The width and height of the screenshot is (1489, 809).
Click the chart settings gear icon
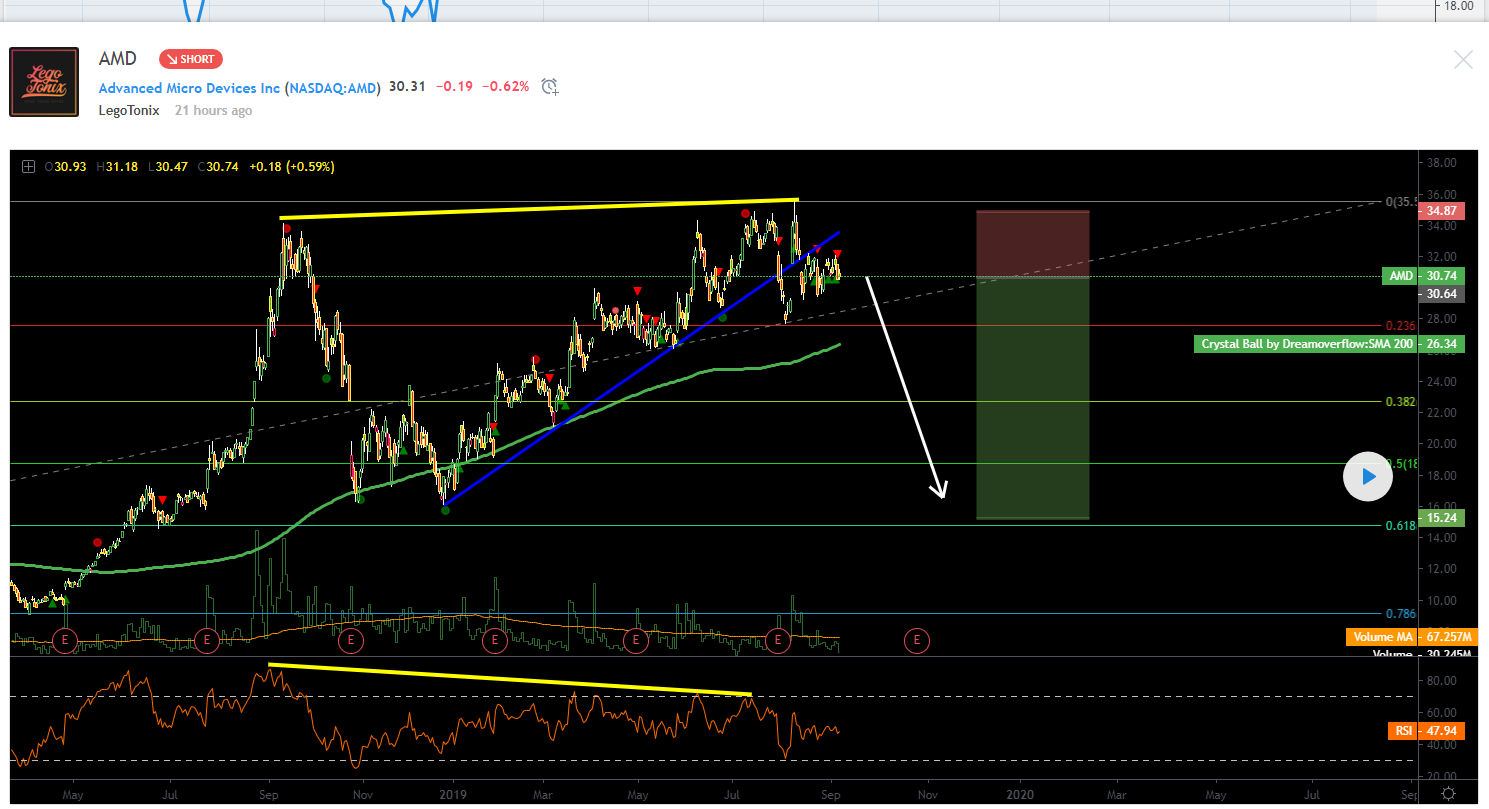pyautogui.click(x=1448, y=793)
